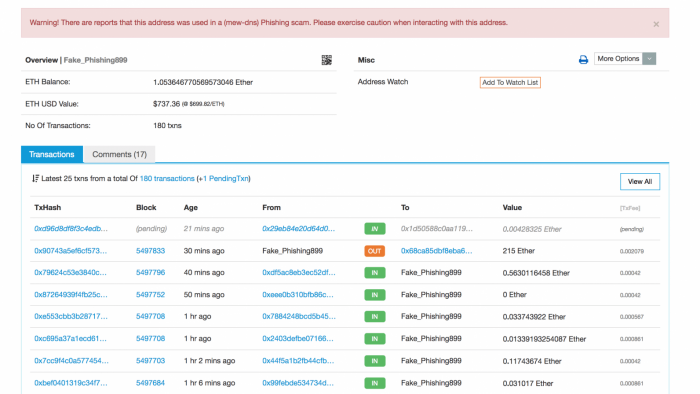Open sender address 0xdf5ac8eb3ec52df
Viewport: 700px width, 394px height.
click(299, 272)
